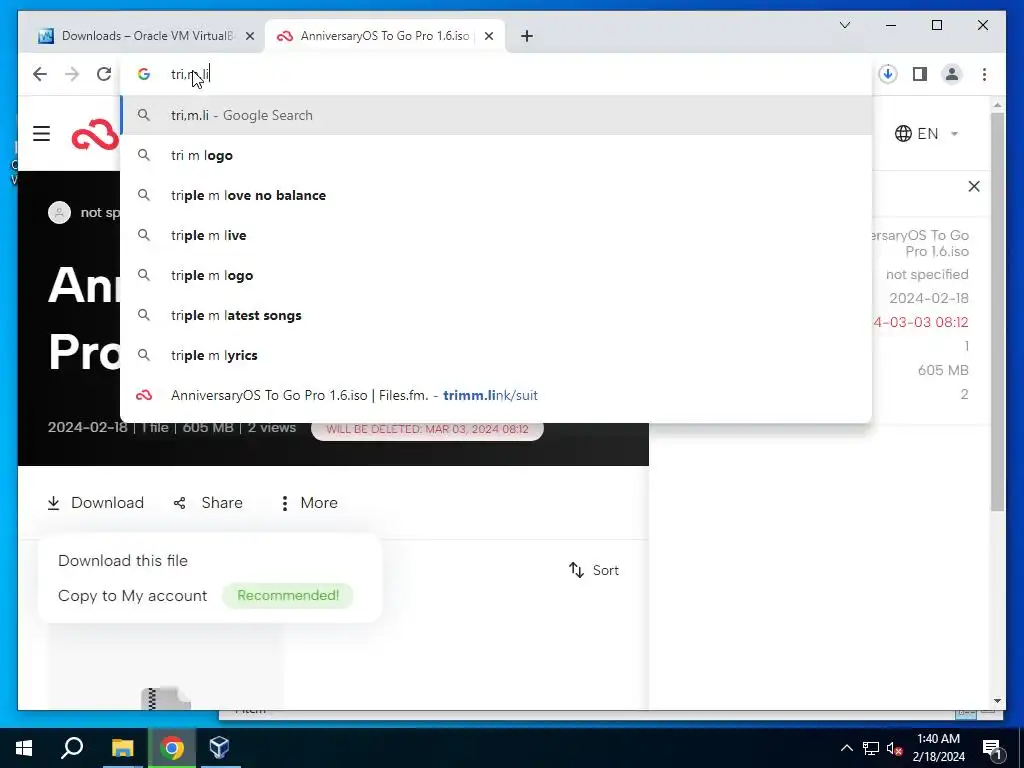Viewport: 1024px width, 768px height.
Task: Close the file info side panel
Action: [x=974, y=186]
